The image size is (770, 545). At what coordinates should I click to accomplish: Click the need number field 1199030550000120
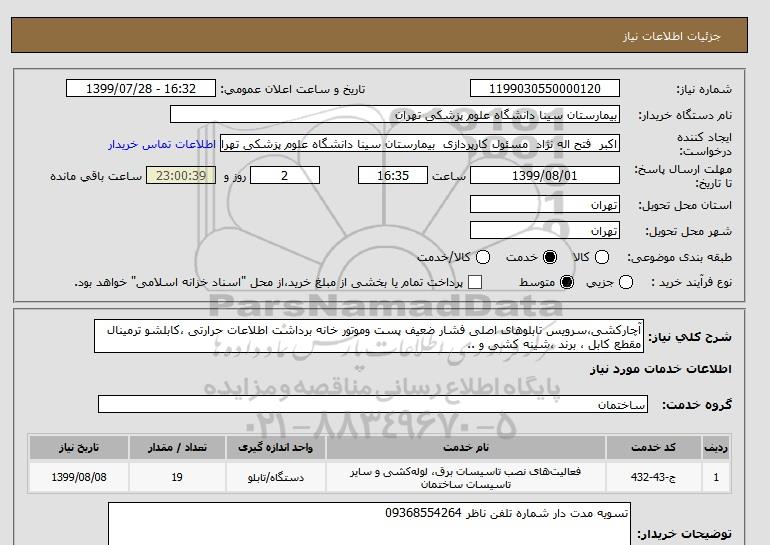tap(545, 89)
